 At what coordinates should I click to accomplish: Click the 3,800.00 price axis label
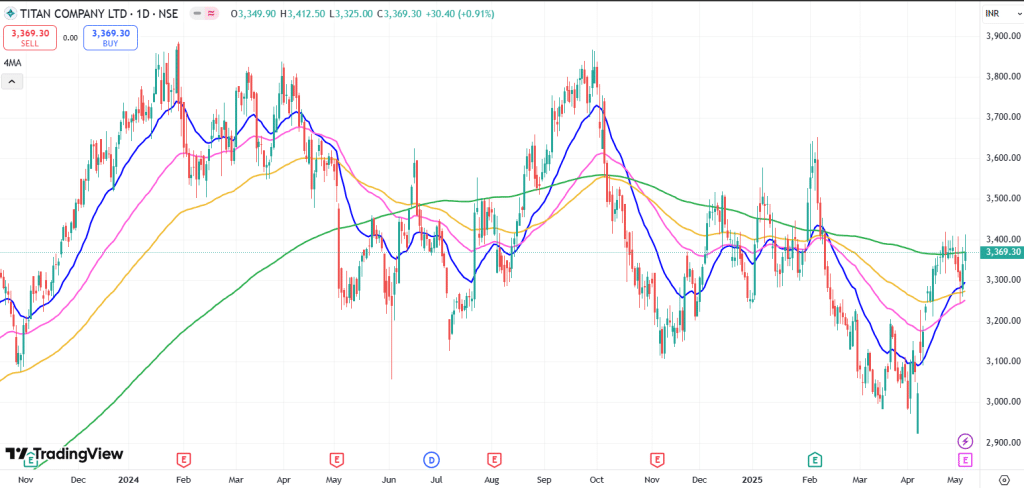pos(1002,77)
